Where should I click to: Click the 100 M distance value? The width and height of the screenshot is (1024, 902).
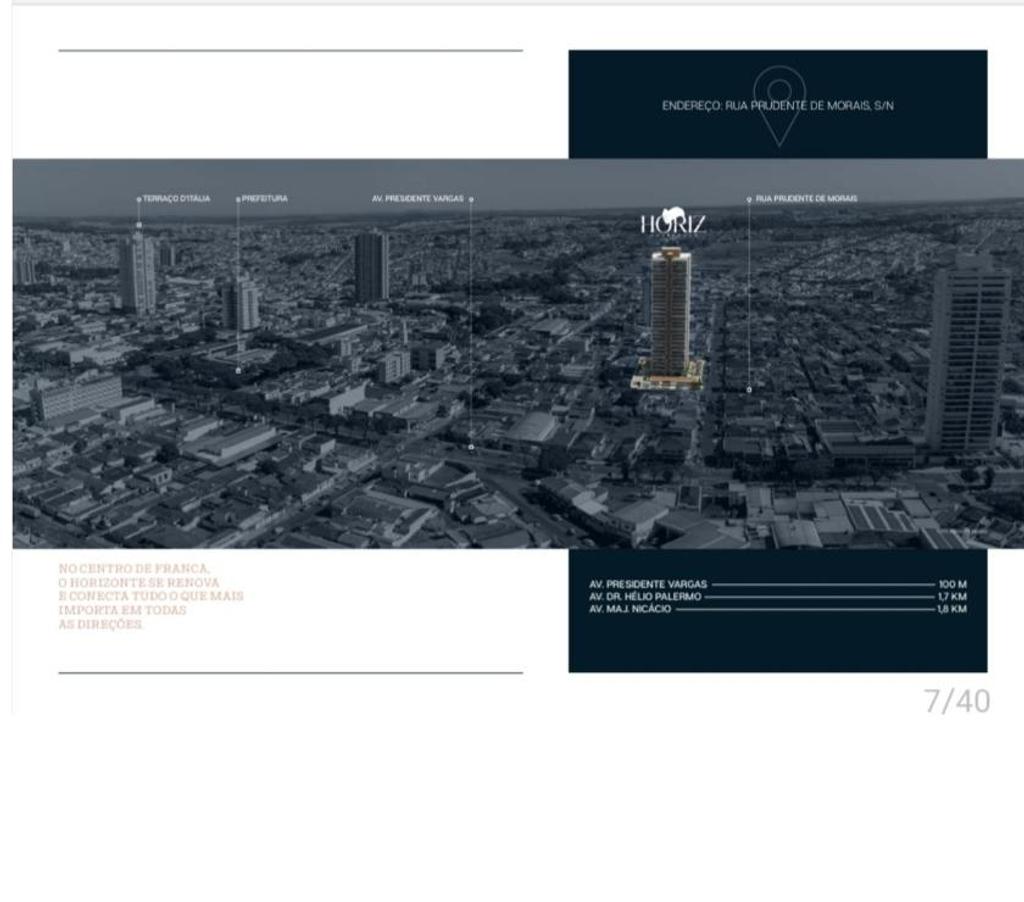948,582
